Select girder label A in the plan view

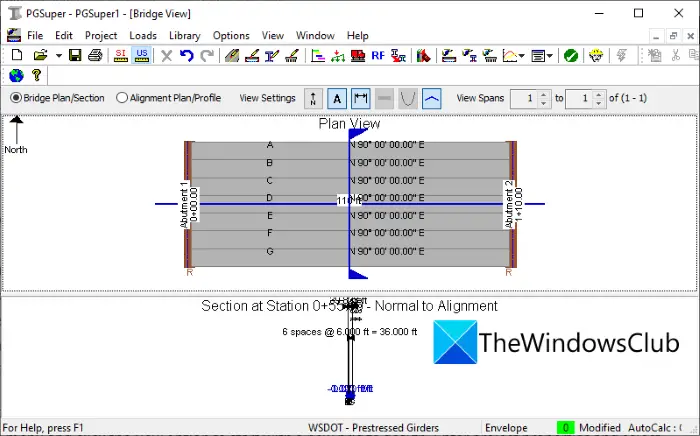[x=270, y=145]
